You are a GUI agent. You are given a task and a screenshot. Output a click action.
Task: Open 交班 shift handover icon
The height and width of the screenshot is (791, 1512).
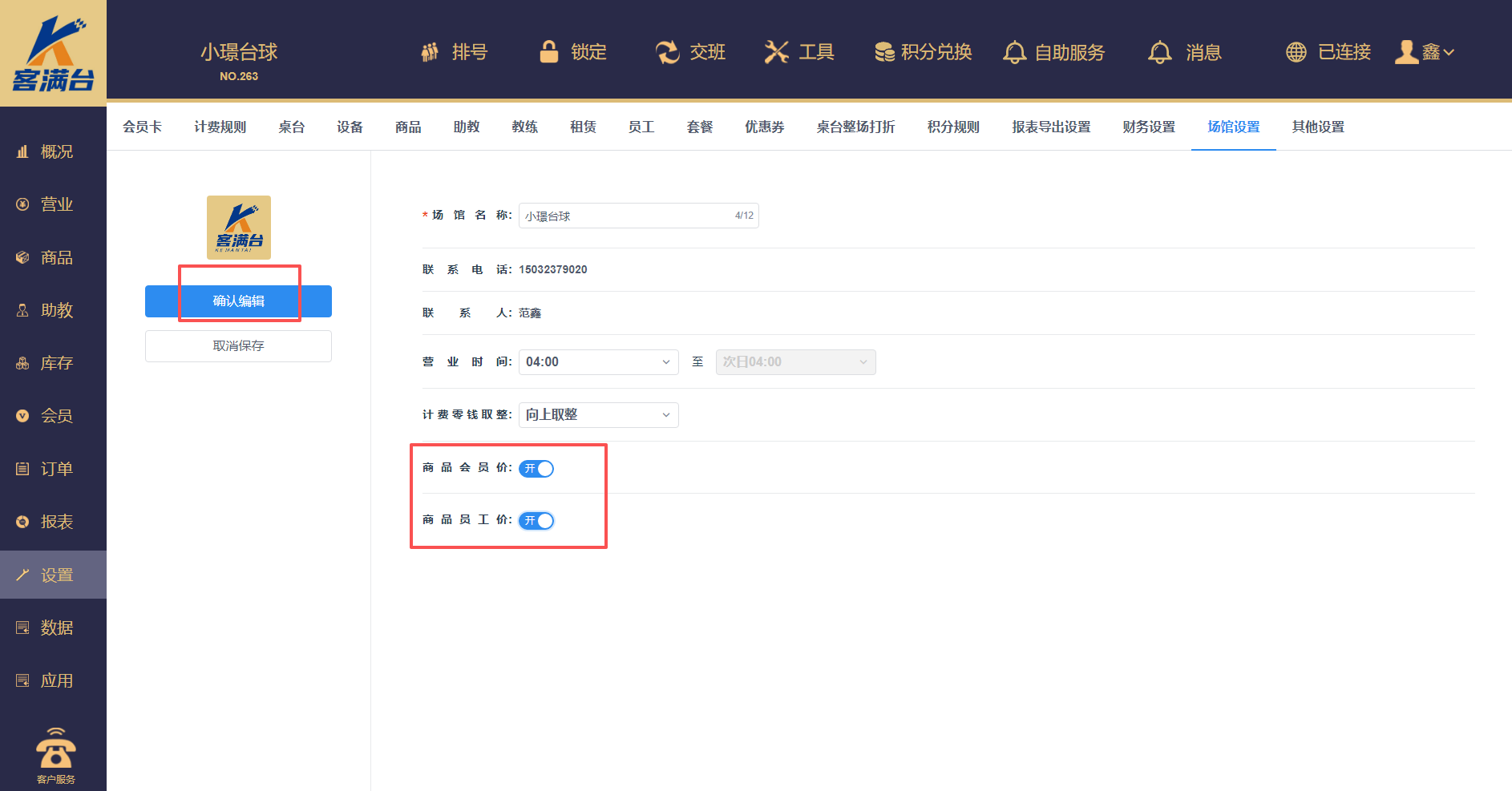click(x=667, y=53)
